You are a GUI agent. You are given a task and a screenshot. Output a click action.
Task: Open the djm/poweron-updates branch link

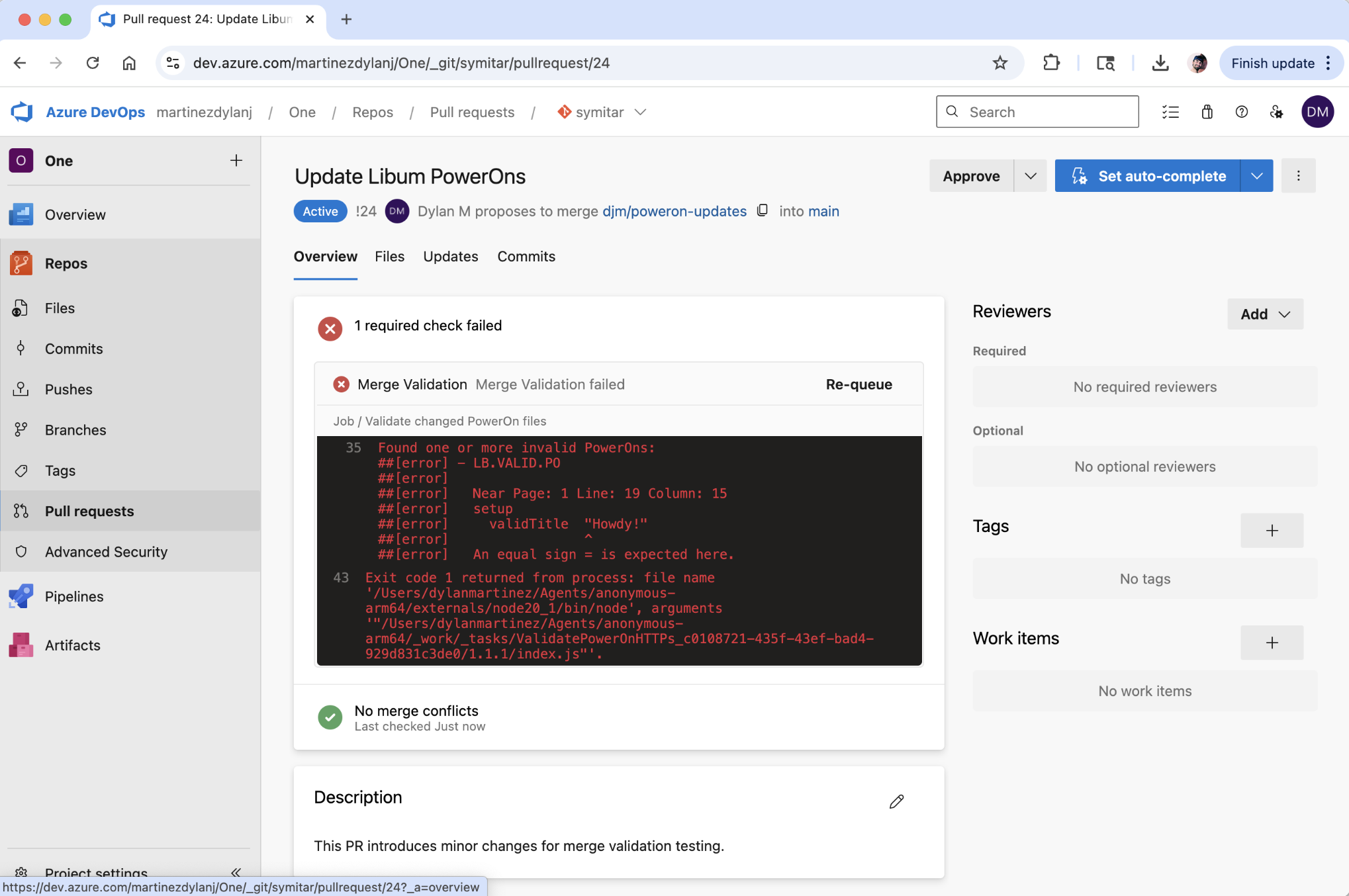point(674,211)
